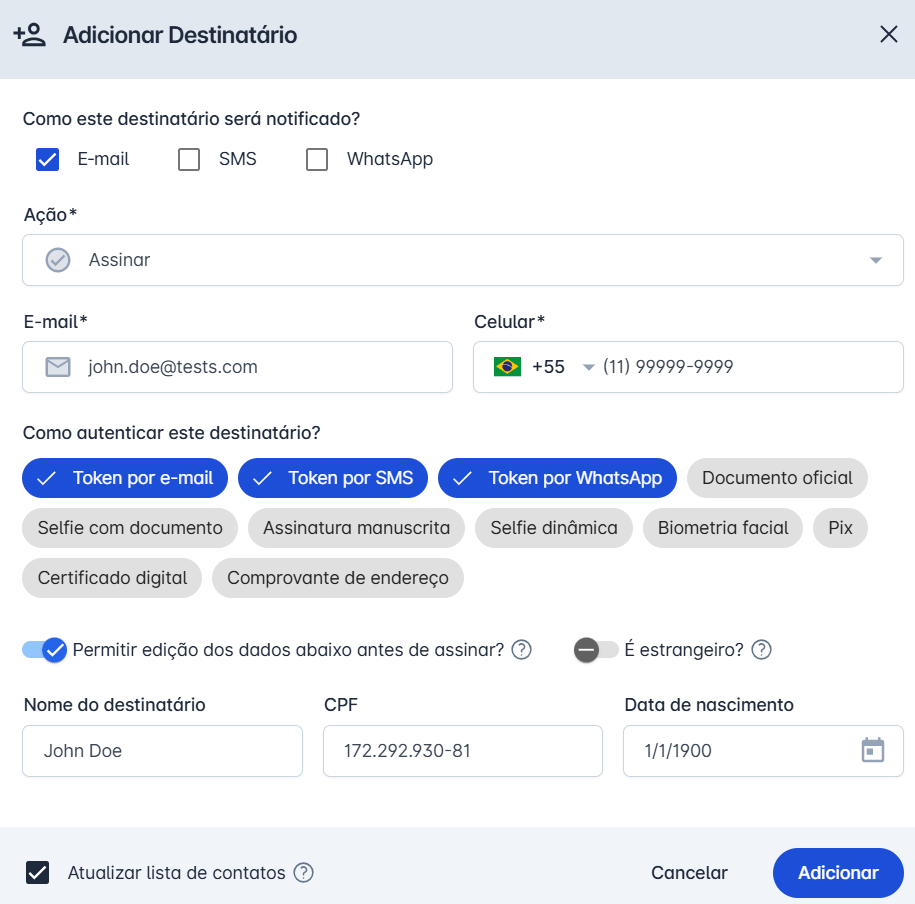Disable 'Permitir edição dos dados' toggle
The image size is (915, 904).
coord(45,650)
